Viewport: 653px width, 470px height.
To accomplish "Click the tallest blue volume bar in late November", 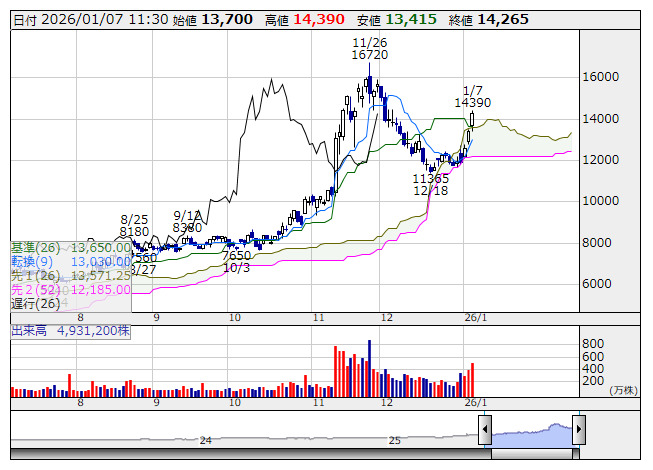I will [369, 368].
